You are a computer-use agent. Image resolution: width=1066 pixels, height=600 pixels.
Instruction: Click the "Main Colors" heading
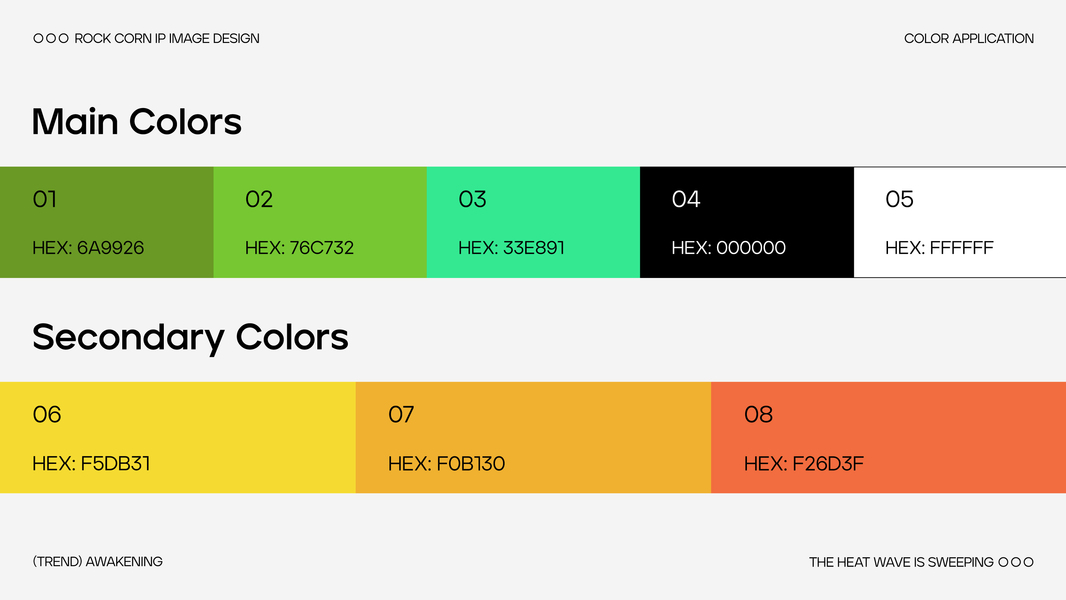[x=137, y=122]
